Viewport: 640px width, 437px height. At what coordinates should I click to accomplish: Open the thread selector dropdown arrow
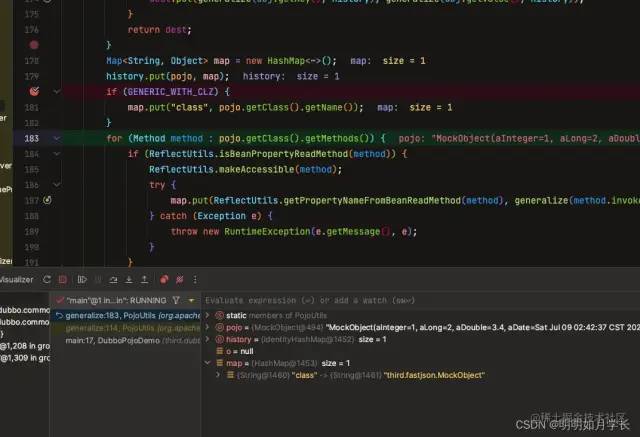click(x=191, y=301)
